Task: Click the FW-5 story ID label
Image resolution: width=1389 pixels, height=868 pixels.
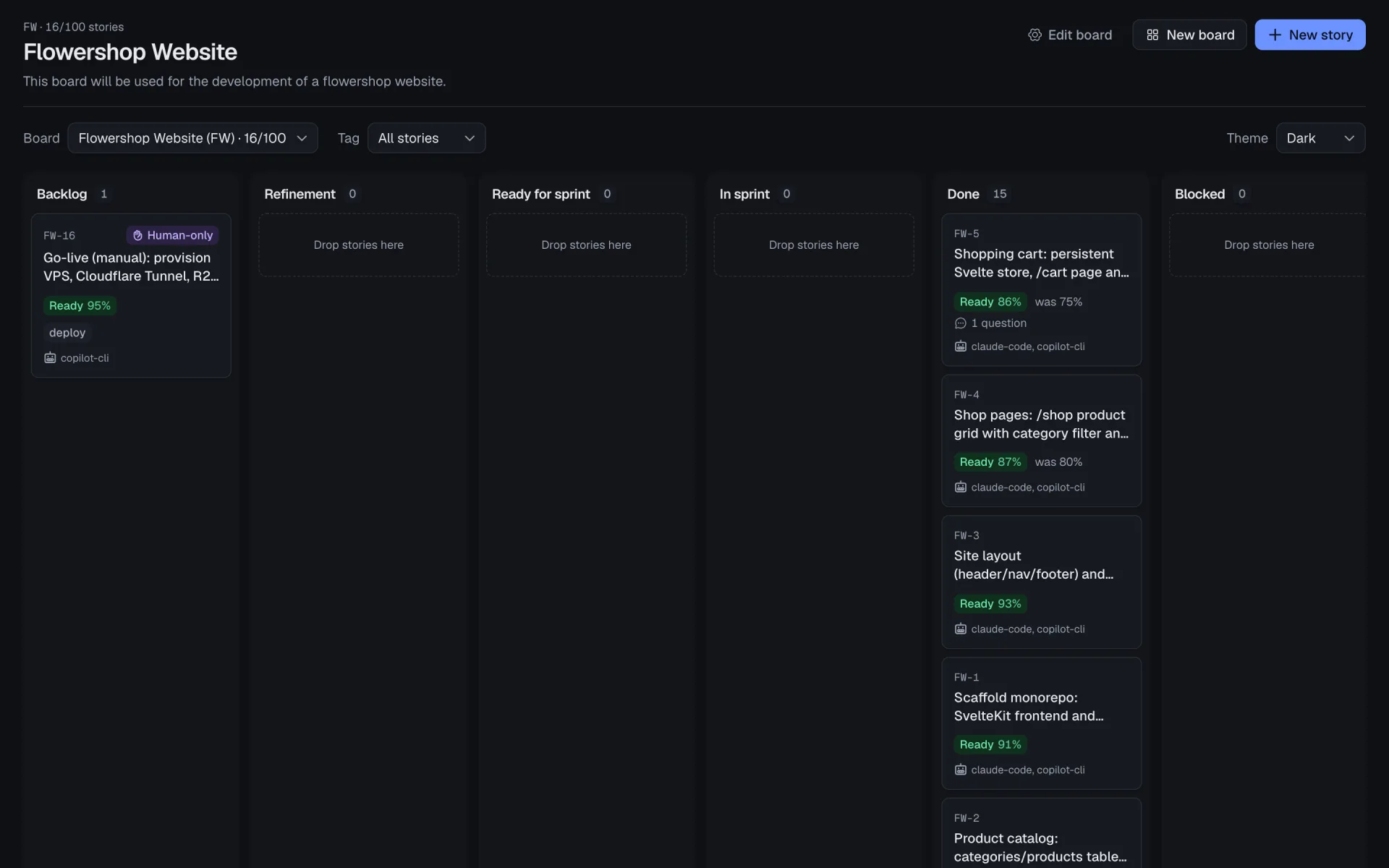Action: point(967,234)
